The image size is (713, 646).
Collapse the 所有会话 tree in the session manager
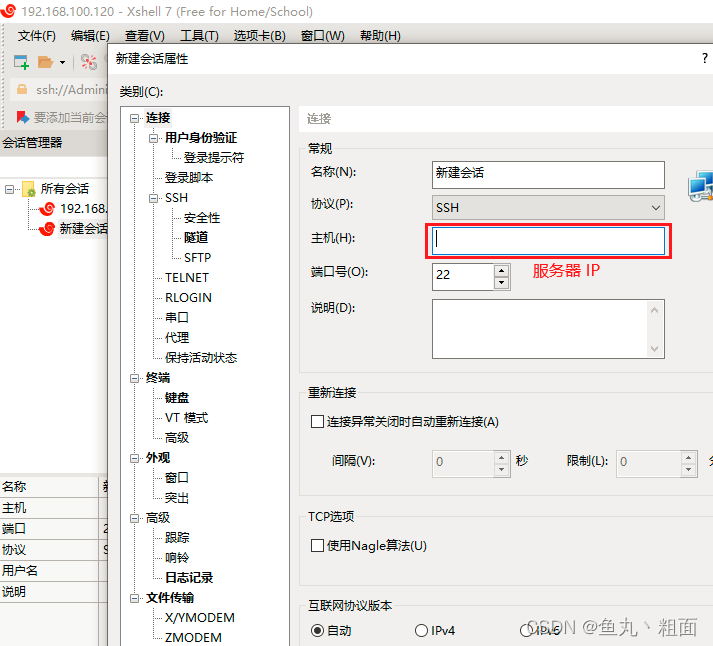point(9,189)
